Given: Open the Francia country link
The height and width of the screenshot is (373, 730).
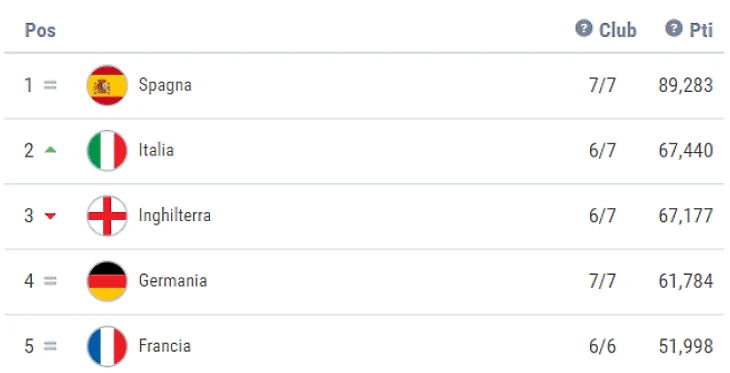Looking at the screenshot, I should tap(165, 346).
